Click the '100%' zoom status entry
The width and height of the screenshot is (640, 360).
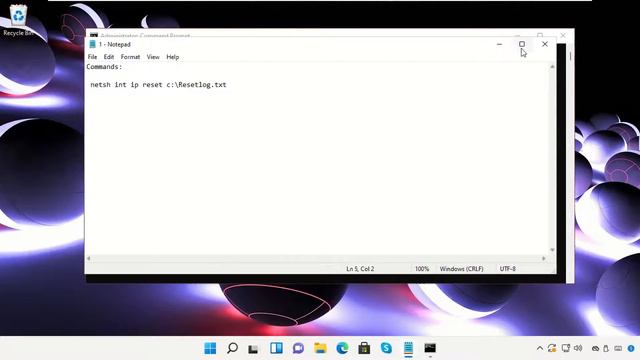[x=422, y=269]
